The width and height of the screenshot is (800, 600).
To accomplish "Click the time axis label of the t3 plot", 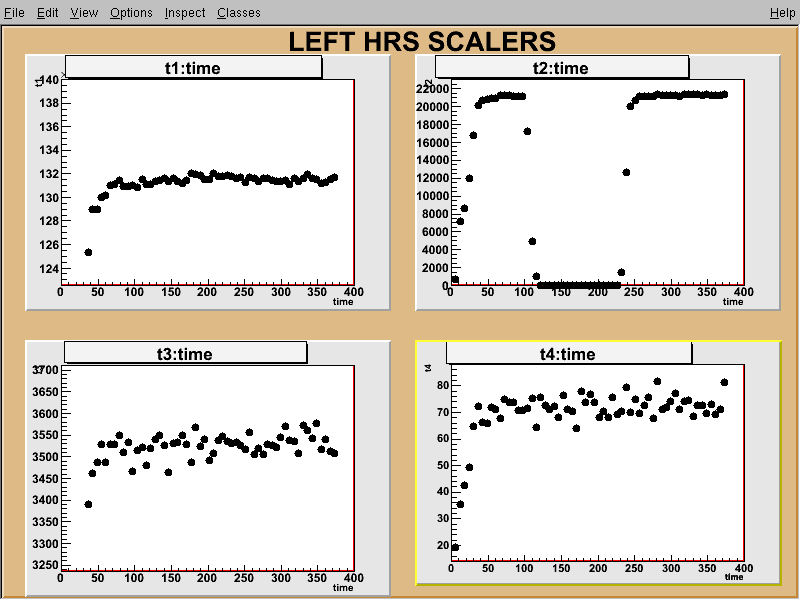I will click(343, 588).
